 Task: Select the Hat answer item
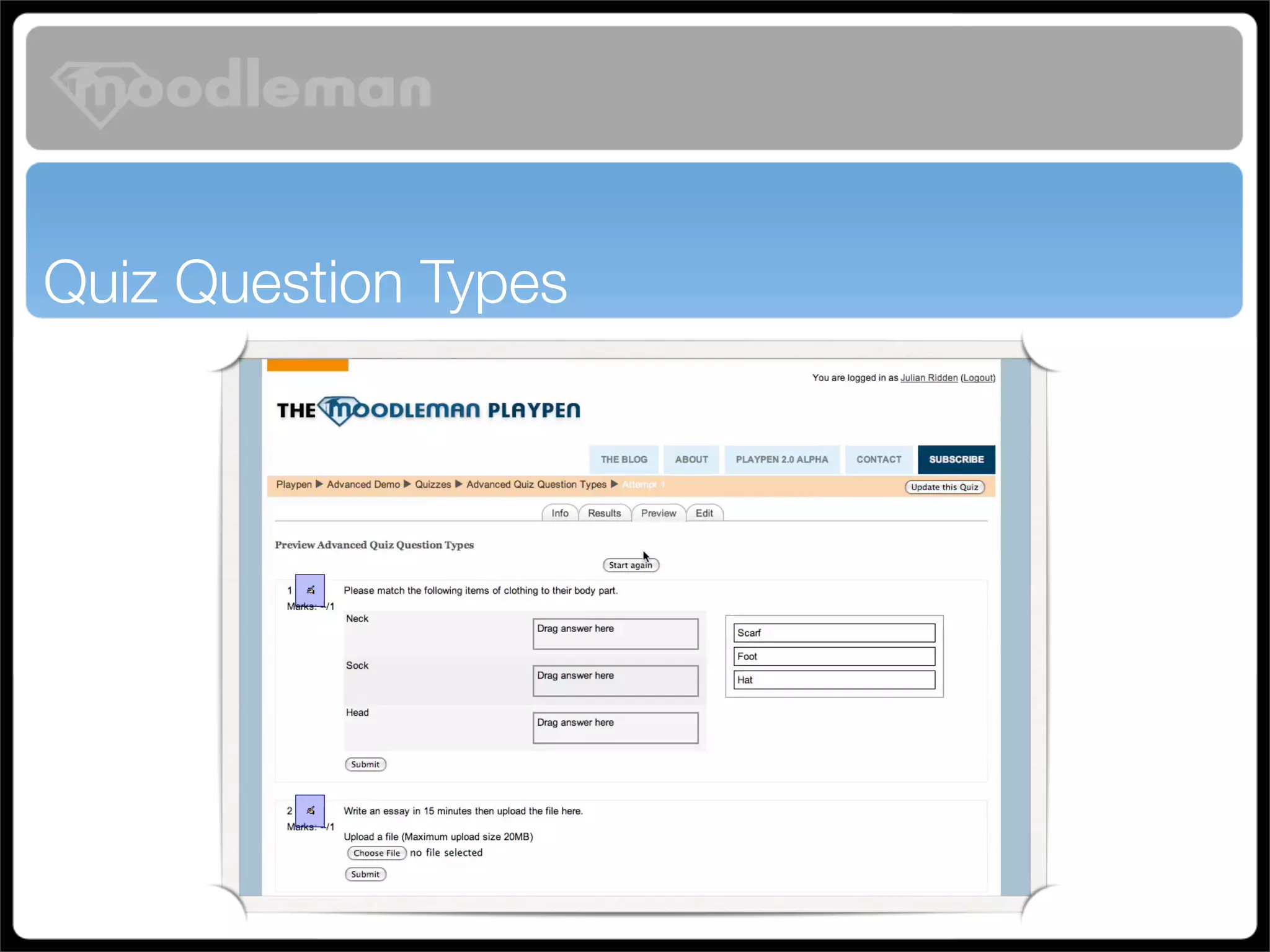click(x=834, y=680)
